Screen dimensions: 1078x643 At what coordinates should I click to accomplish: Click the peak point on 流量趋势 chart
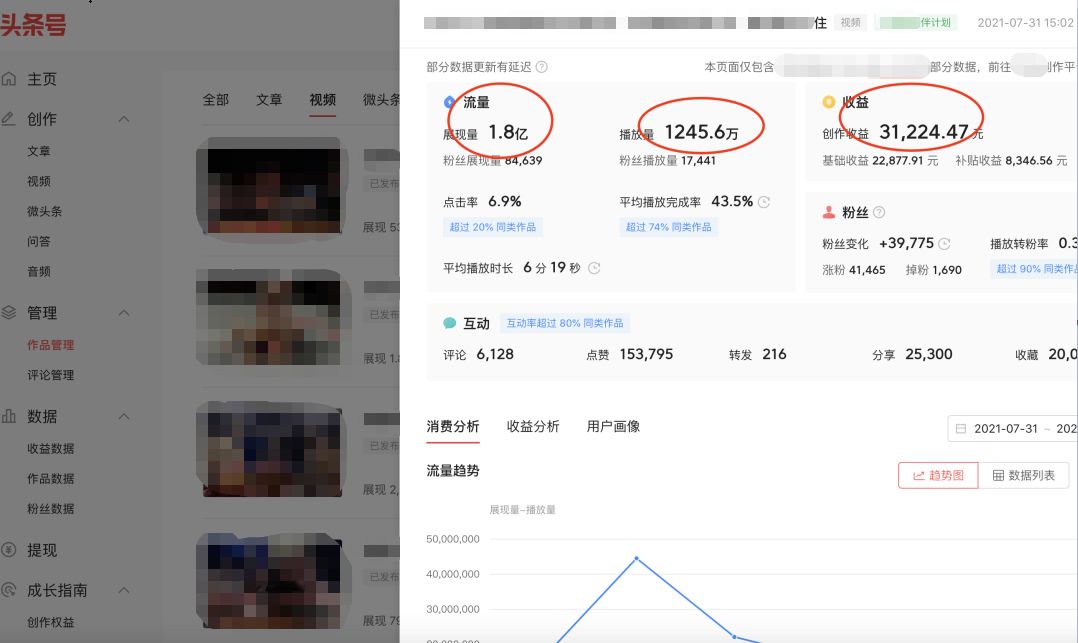[x=637, y=558]
